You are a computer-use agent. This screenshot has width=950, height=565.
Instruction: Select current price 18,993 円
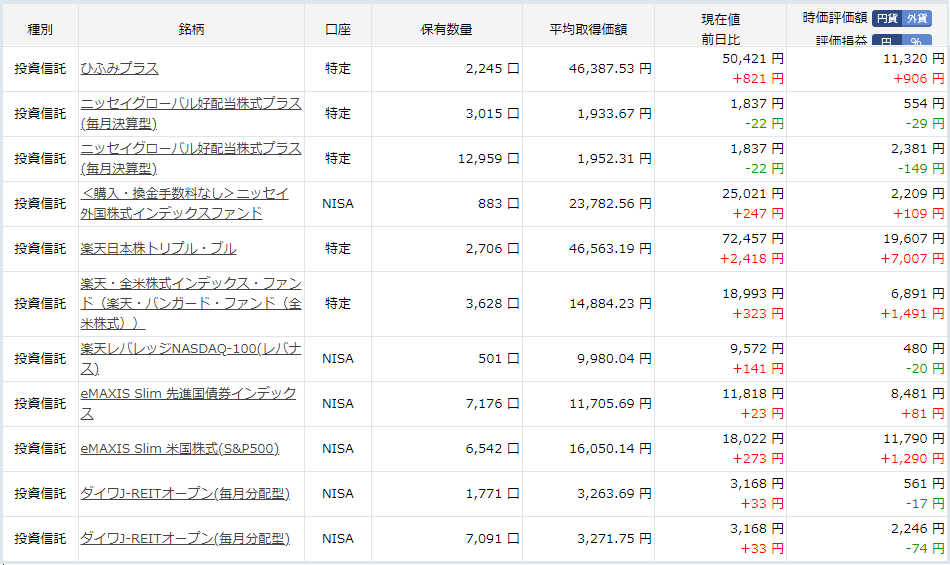pos(753,294)
